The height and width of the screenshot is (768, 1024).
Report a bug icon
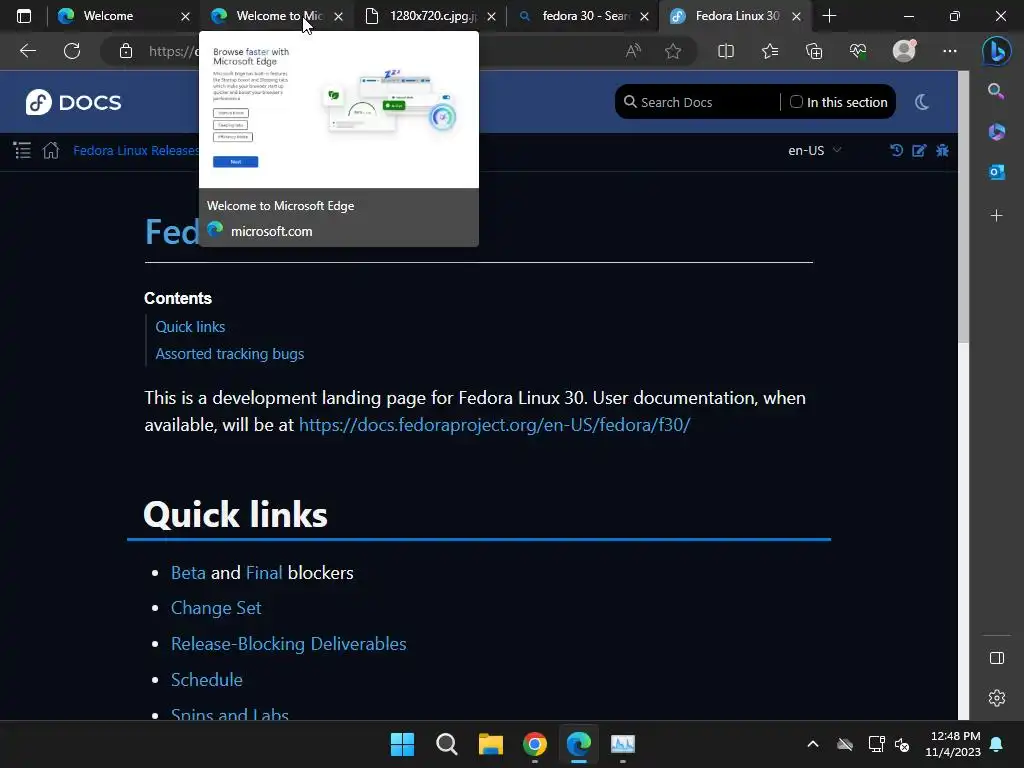942,151
